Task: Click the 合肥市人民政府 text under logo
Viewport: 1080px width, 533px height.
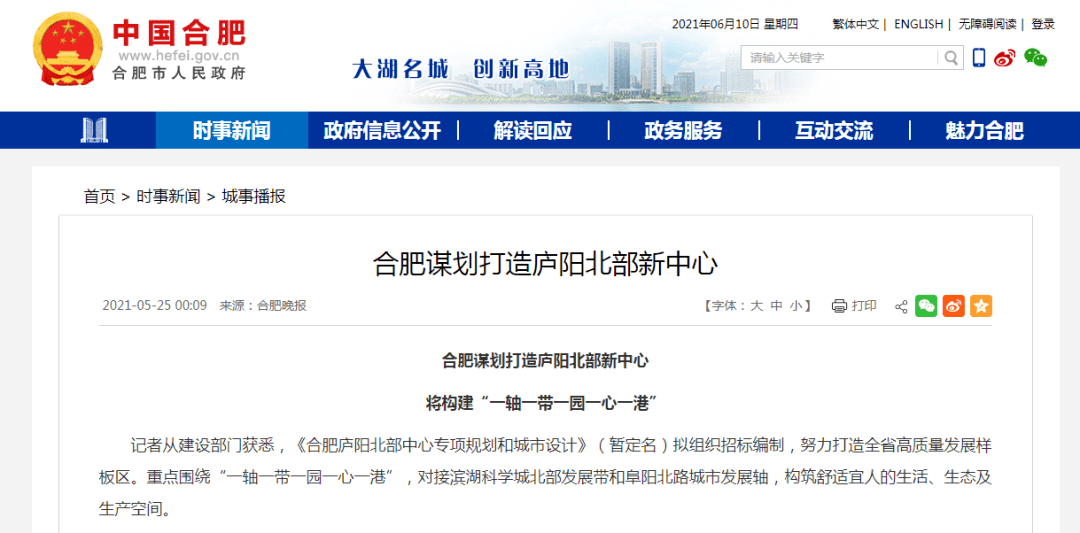Action: point(179,74)
